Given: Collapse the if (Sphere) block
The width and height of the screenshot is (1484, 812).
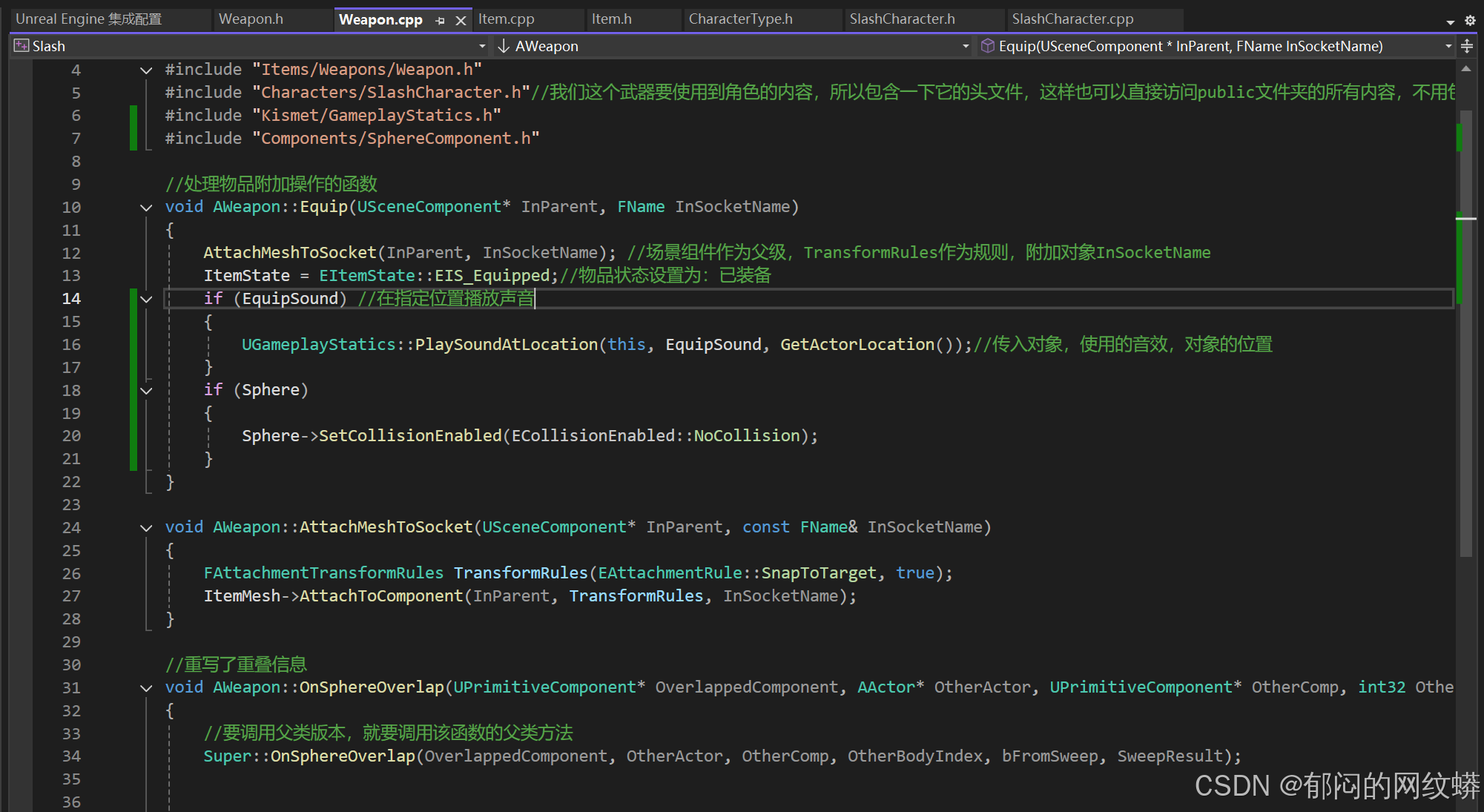Looking at the screenshot, I should pyautogui.click(x=146, y=391).
